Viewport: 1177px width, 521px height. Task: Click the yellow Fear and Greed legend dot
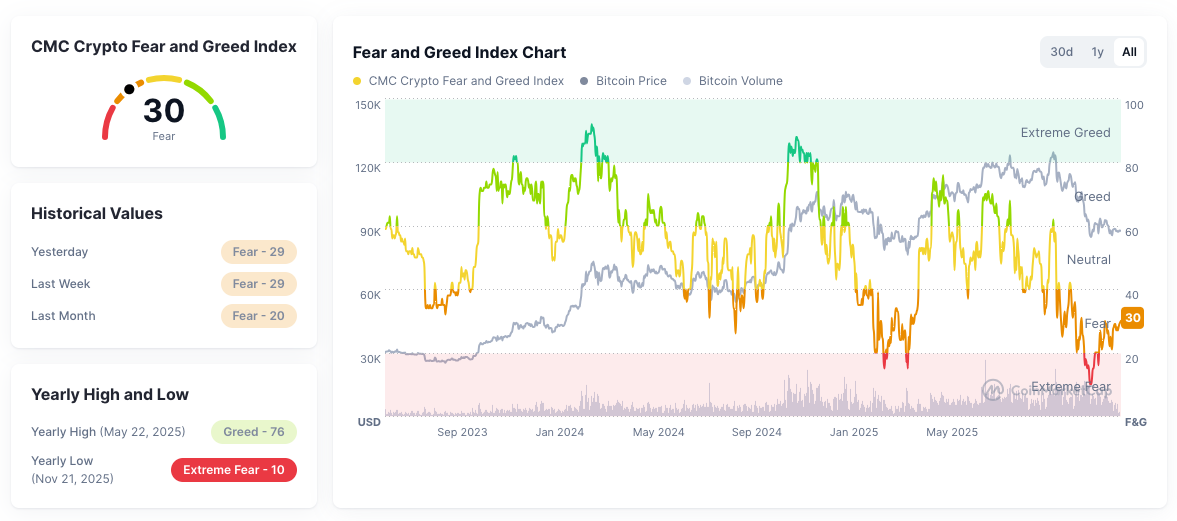(x=357, y=81)
